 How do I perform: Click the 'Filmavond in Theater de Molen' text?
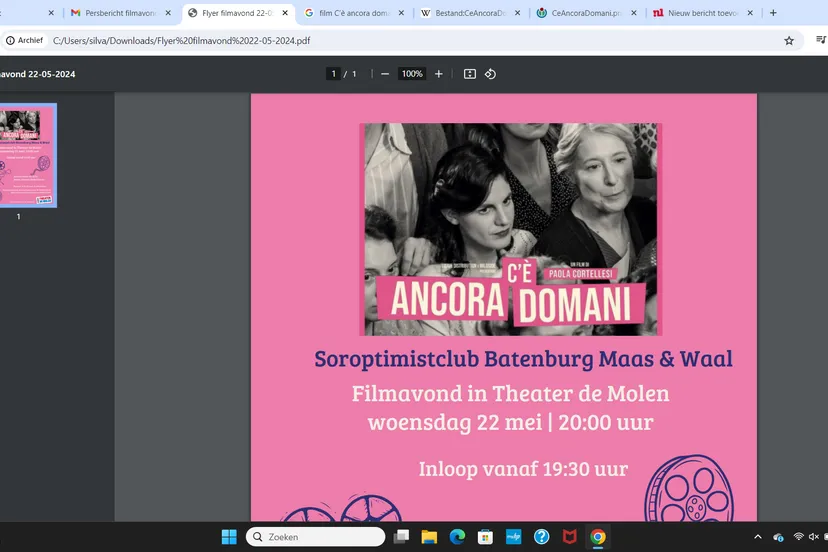[511, 394]
